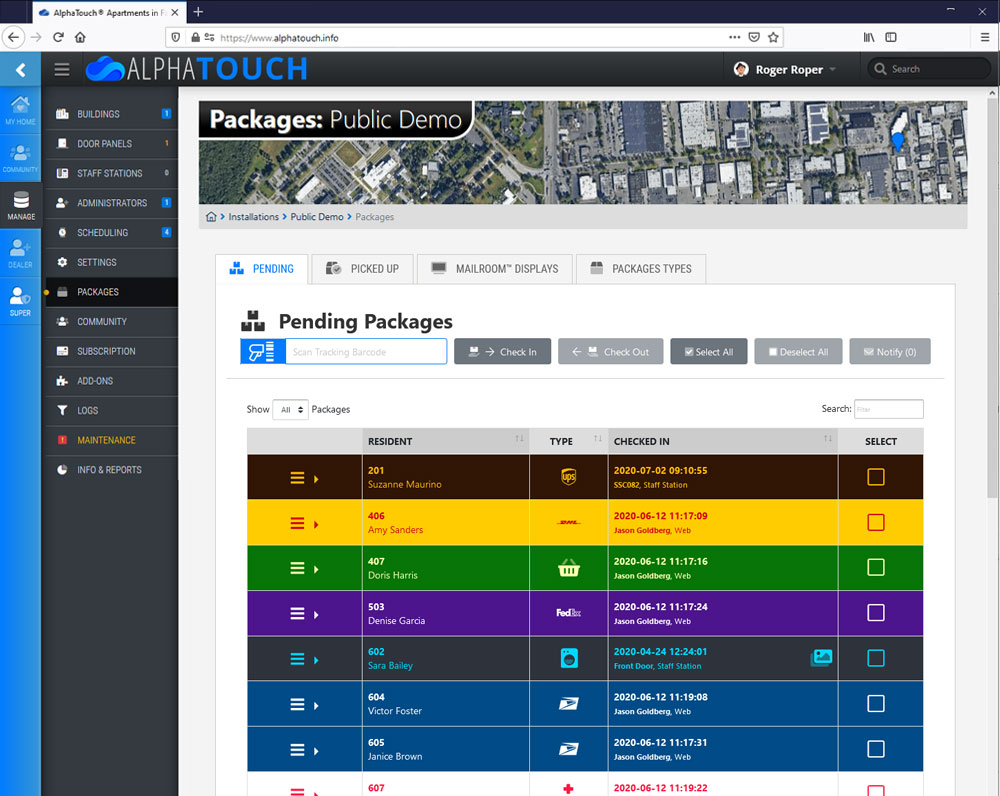This screenshot has width=1000, height=796.
Task: Focus the table Search filter field
Action: [x=888, y=409]
